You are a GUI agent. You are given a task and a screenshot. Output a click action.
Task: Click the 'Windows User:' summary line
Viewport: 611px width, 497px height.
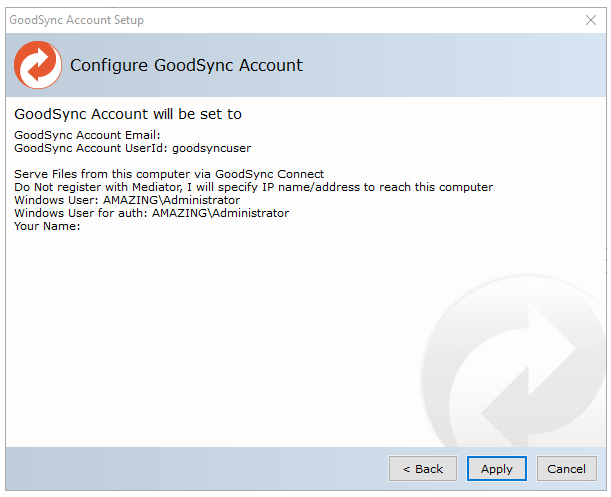click(x=127, y=200)
